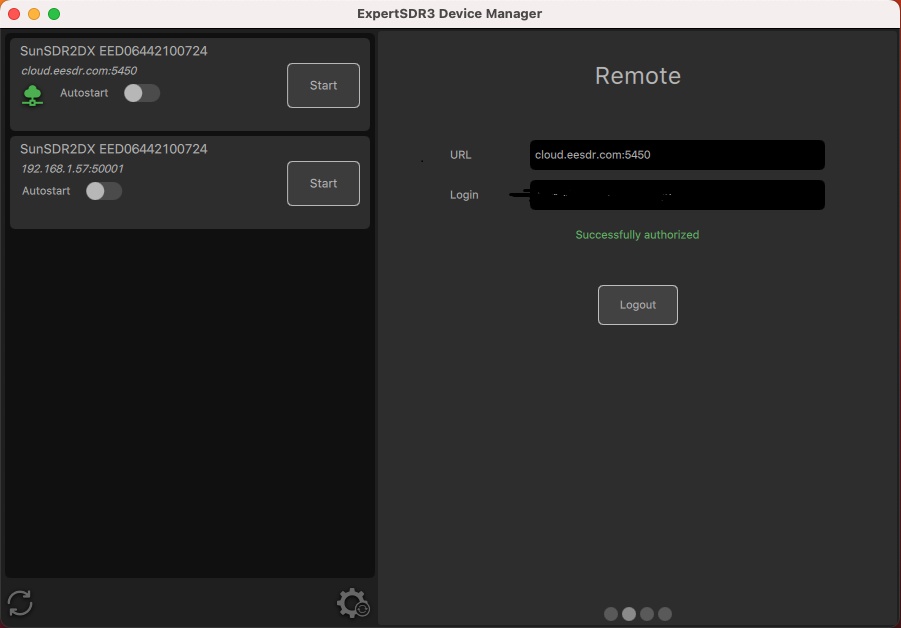
Task: Click the URL input field
Action: [677, 155]
